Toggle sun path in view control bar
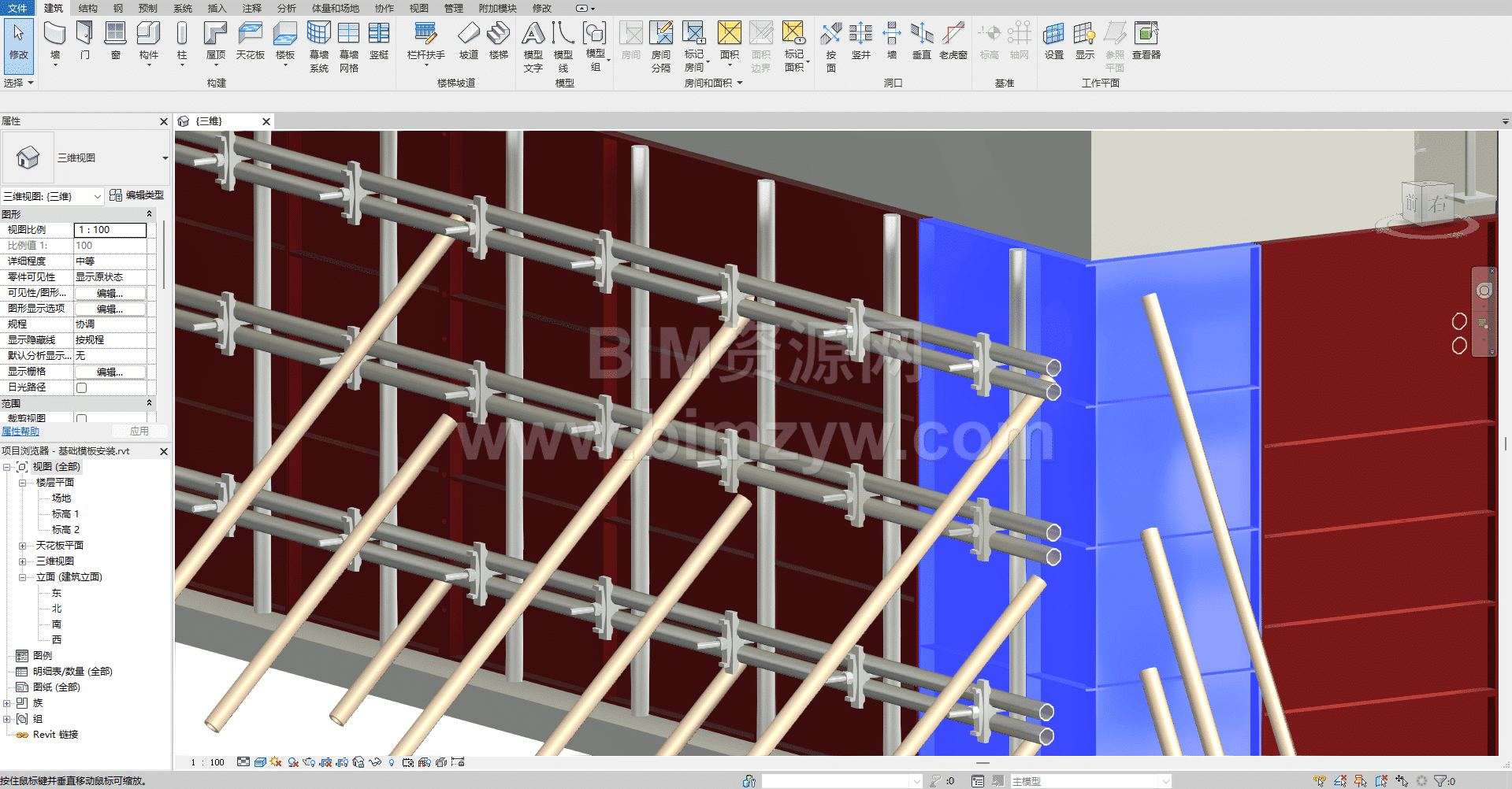Image resolution: width=1512 pixels, height=789 pixels. 275,762
